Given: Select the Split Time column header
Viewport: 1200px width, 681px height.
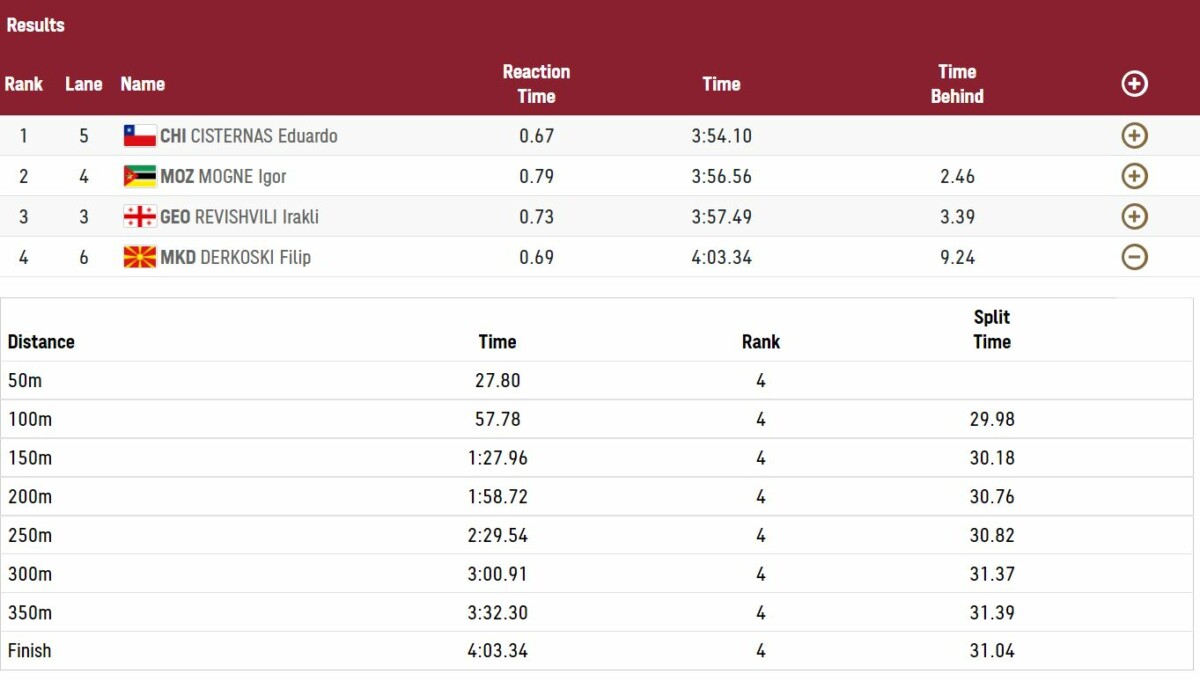Looking at the screenshot, I should [992, 329].
